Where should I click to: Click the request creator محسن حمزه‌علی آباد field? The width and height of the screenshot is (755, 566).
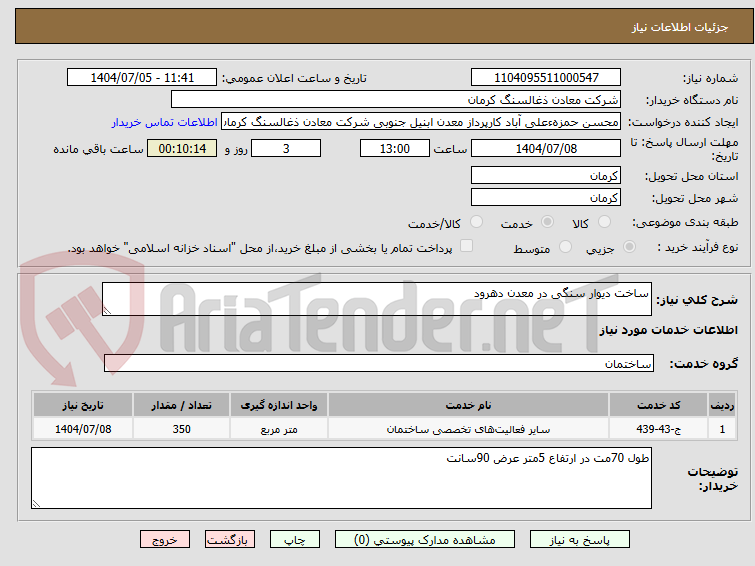[x=421, y=122]
